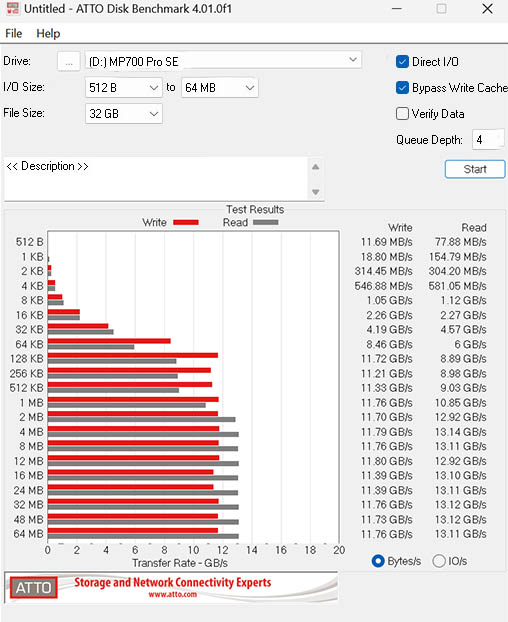This screenshot has height=622, width=508.
Task: Enable the Verify Data checkbox
Action: click(402, 113)
